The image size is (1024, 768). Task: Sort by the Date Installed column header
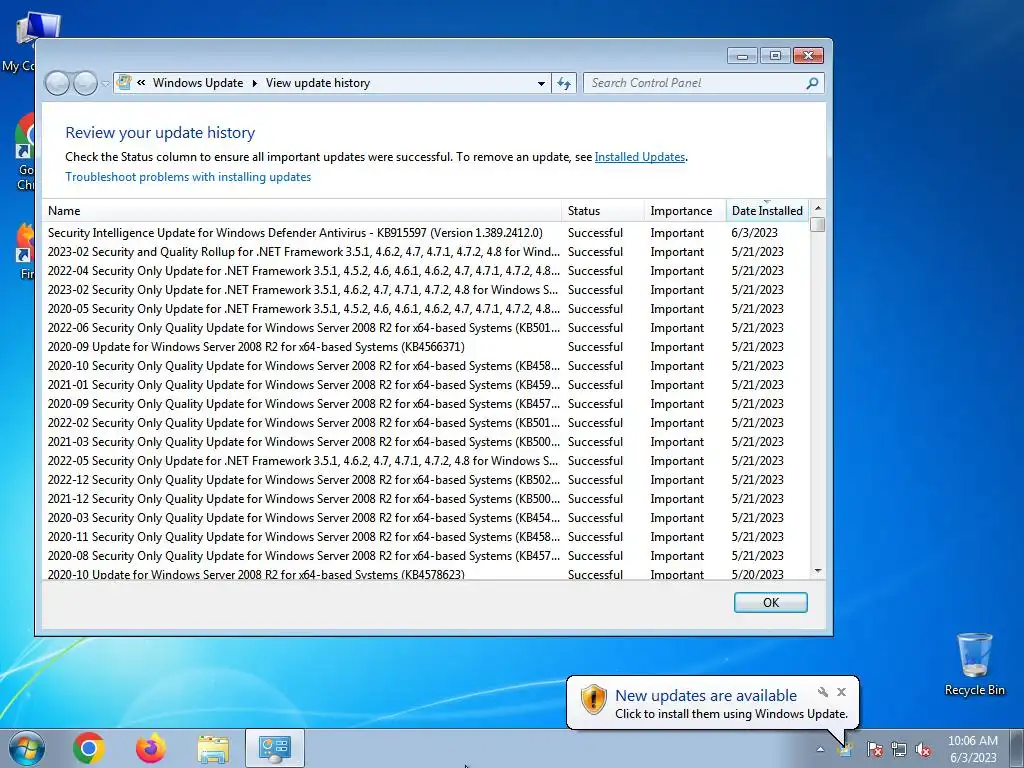767,211
